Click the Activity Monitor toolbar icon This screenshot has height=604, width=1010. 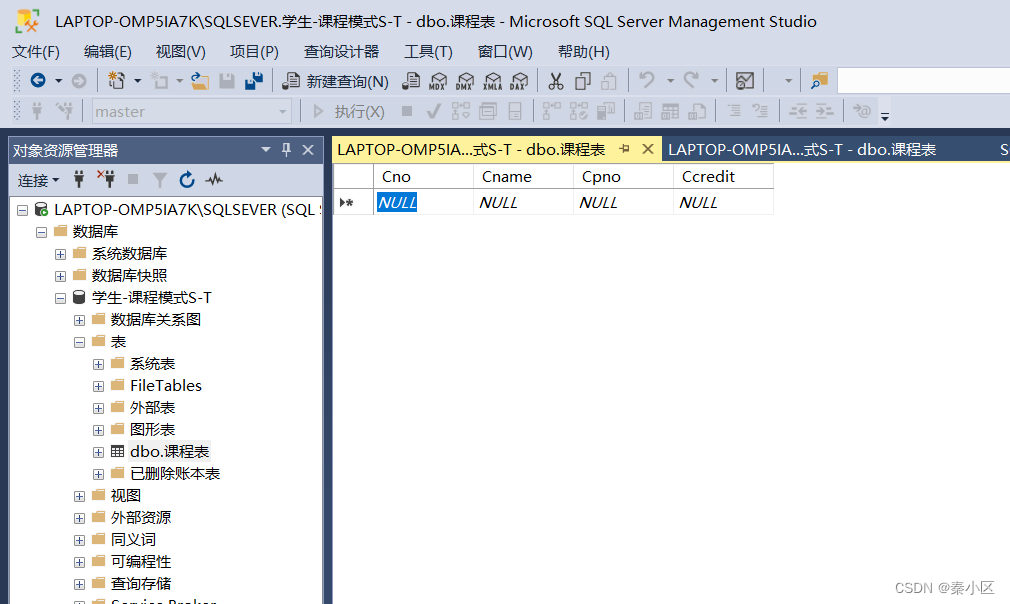click(x=745, y=80)
